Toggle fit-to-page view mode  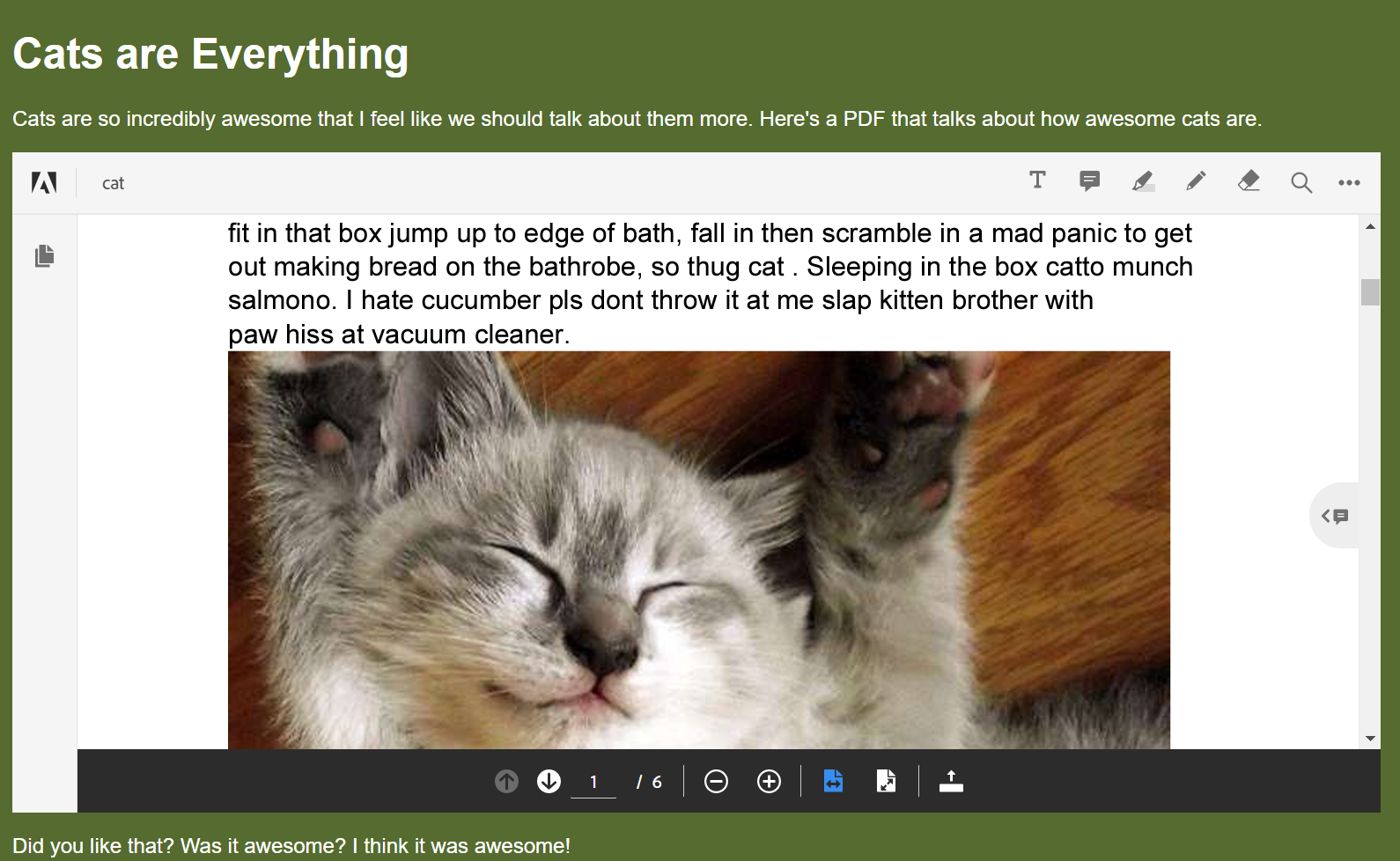[x=886, y=781]
